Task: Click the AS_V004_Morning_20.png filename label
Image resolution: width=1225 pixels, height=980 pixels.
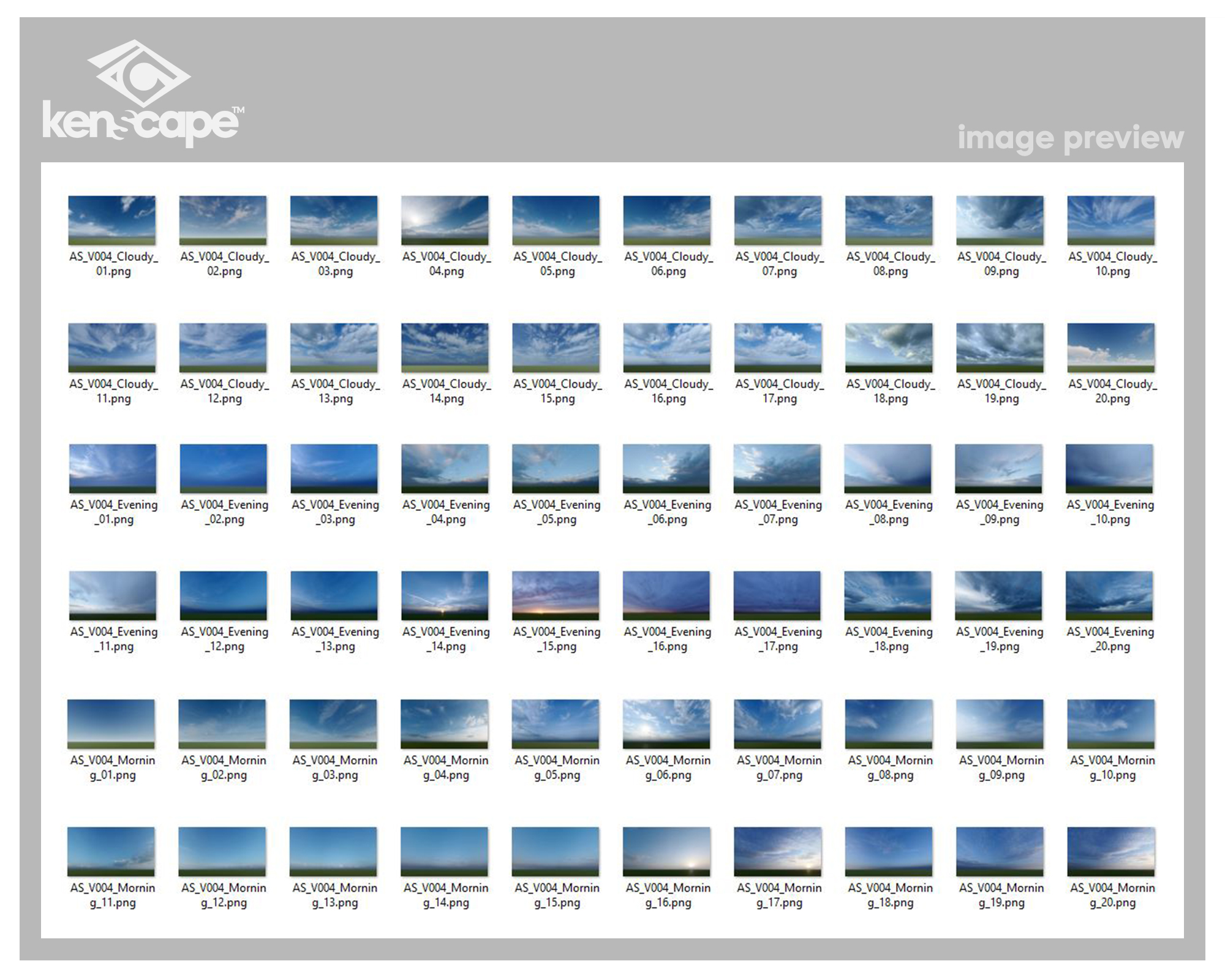Action: tap(1112, 895)
